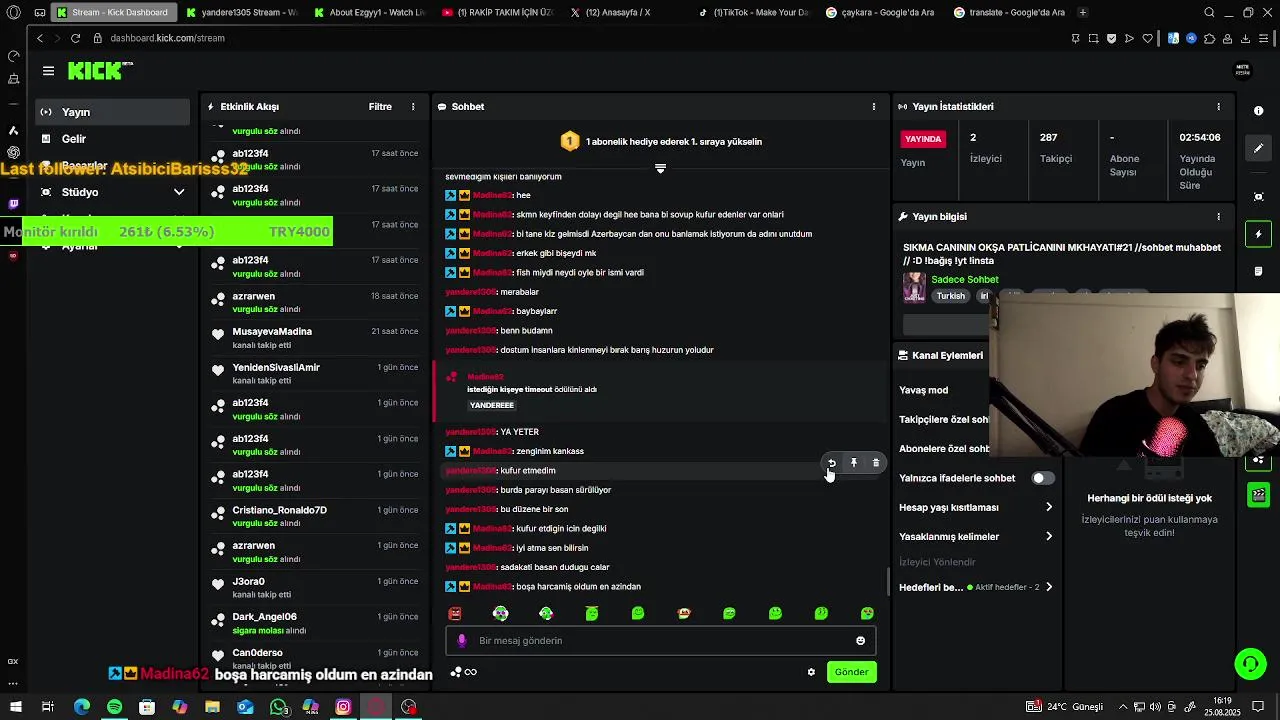Click the address bar dashboard.kick.com/stream

pyautogui.click(x=167, y=38)
